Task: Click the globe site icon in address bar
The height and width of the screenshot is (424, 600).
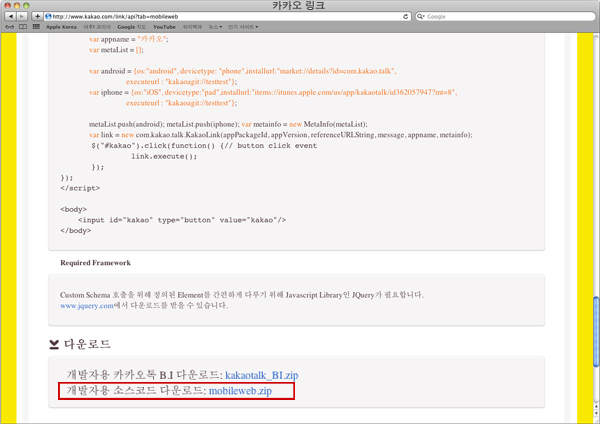Action: 48,16
